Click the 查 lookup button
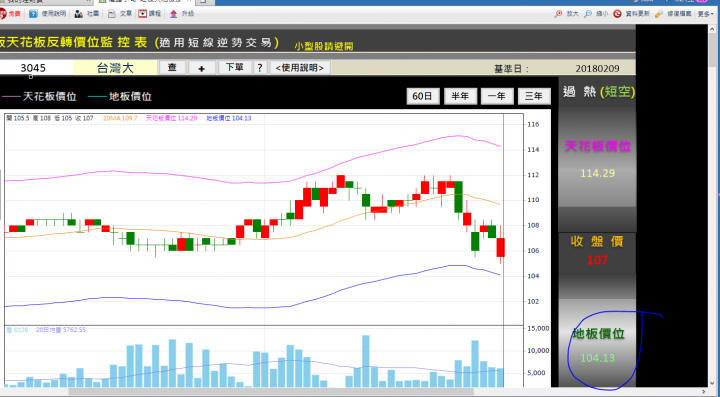This screenshot has height=397, width=720. 172,67
